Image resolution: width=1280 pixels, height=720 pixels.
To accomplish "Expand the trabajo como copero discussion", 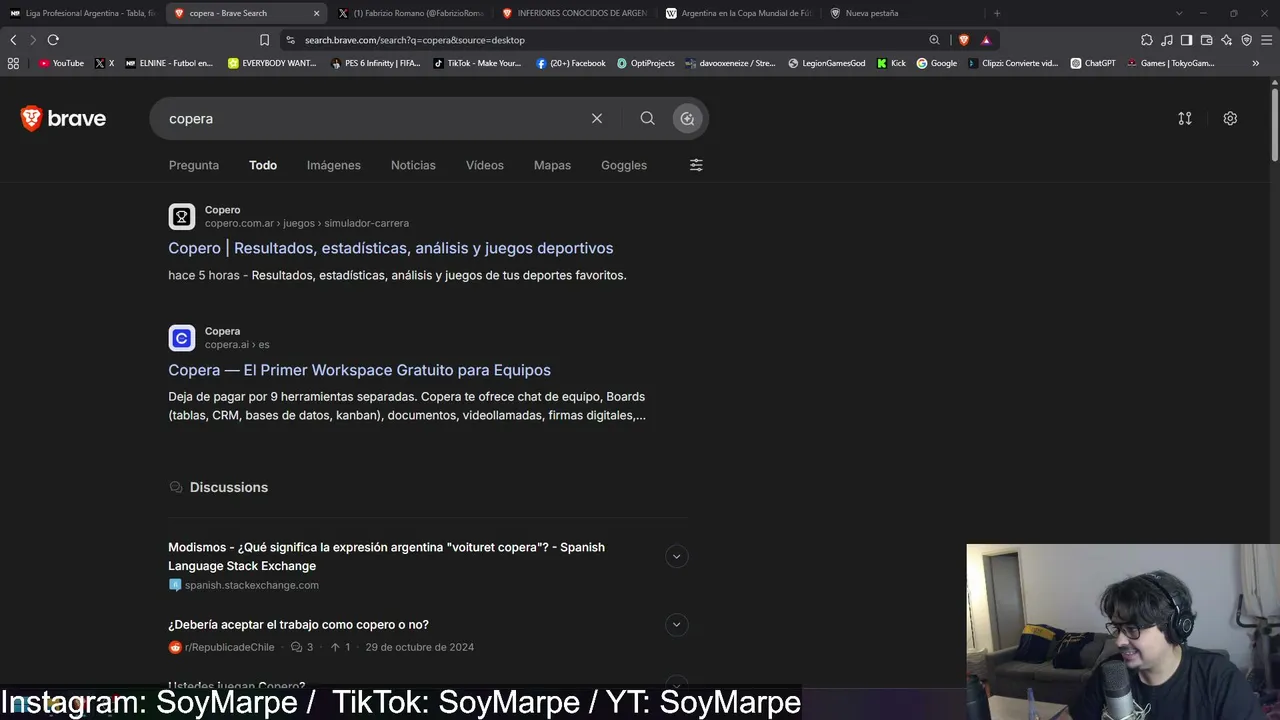I will (676, 625).
